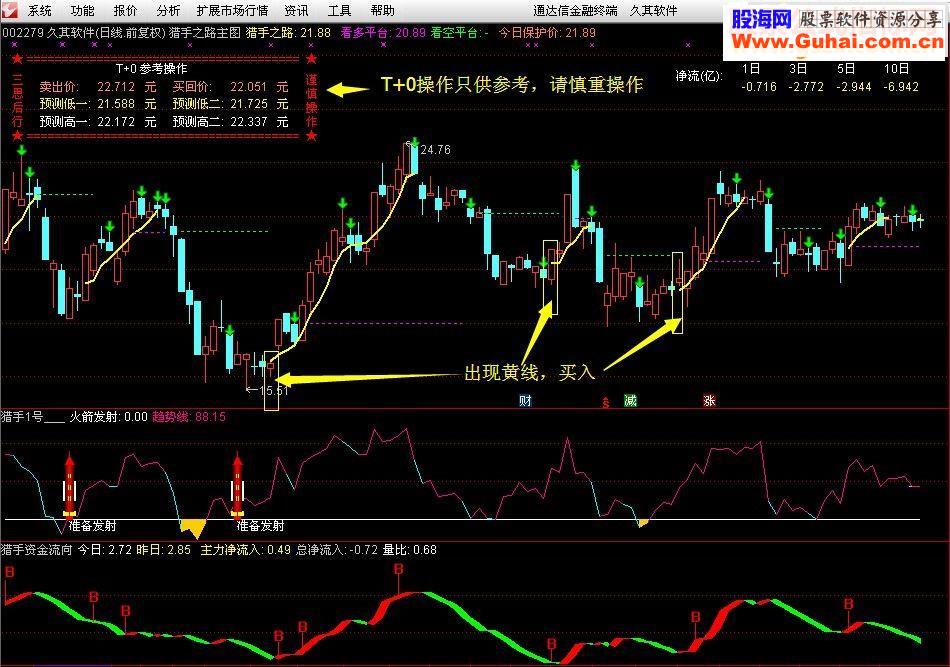This screenshot has width=950, height=667.
Task: Click the 火箭发射: 0.00 value
Action: (x=108, y=417)
